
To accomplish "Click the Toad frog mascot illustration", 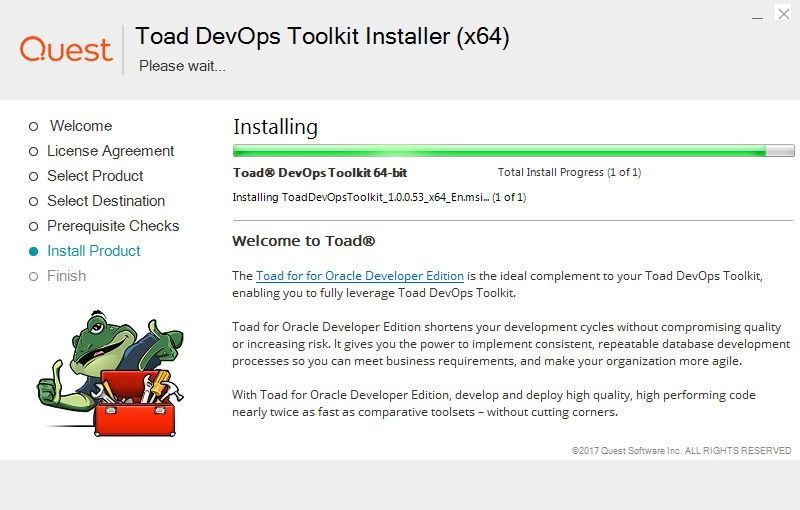I will 110,373.
